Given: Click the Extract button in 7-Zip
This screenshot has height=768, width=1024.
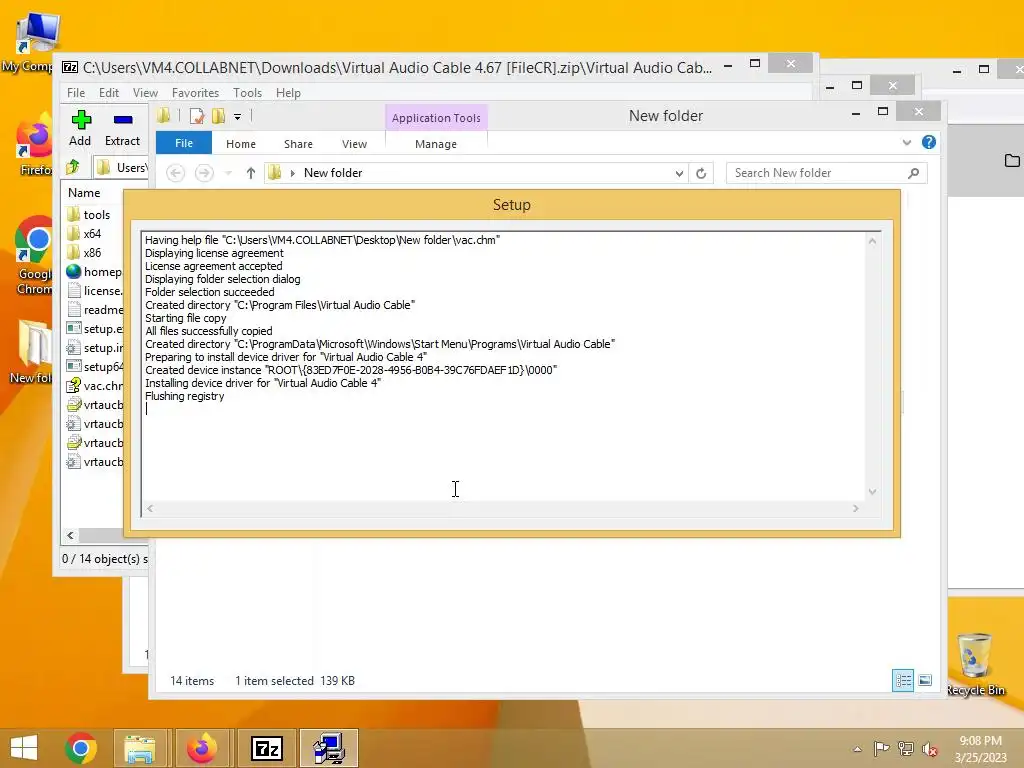Looking at the screenshot, I should pos(122,128).
